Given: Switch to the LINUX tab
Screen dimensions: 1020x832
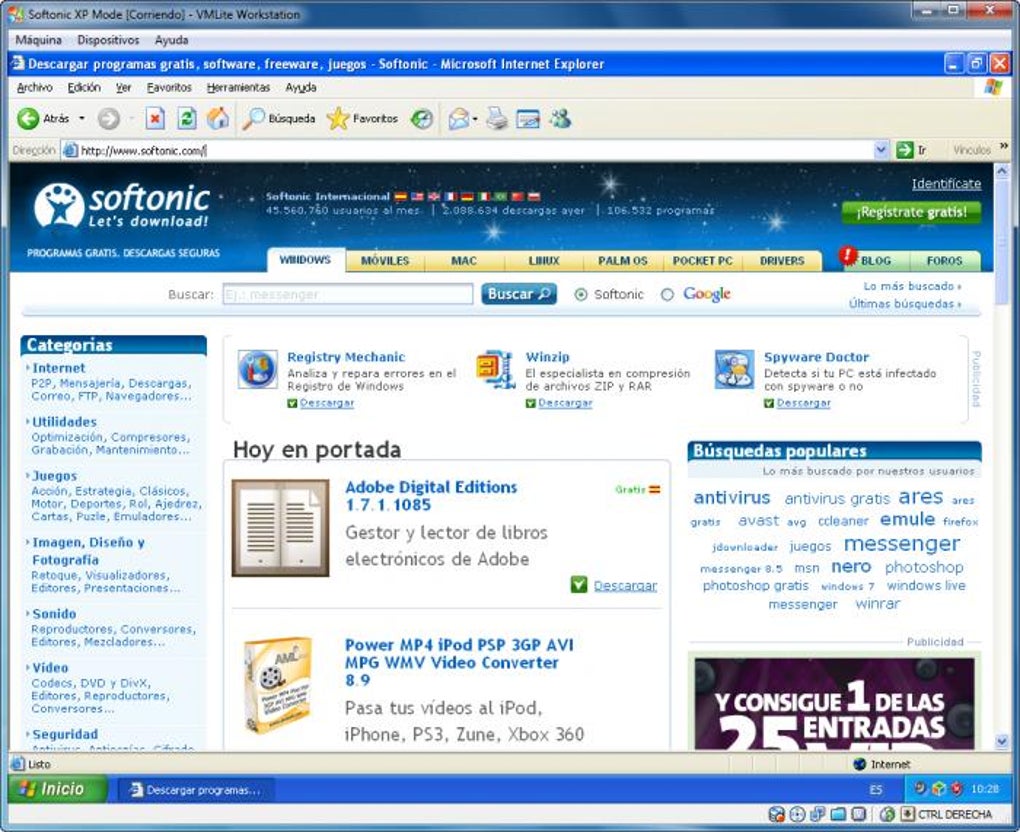Looking at the screenshot, I should coord(544,260).
